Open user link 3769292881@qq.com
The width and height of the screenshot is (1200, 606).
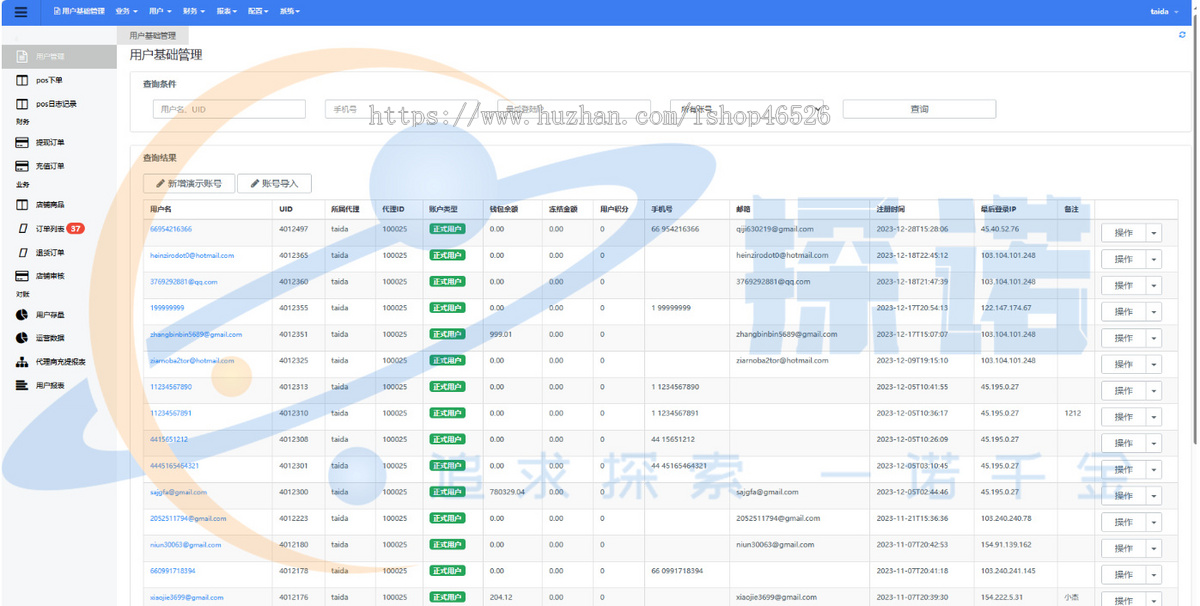(x=184, y=282)
